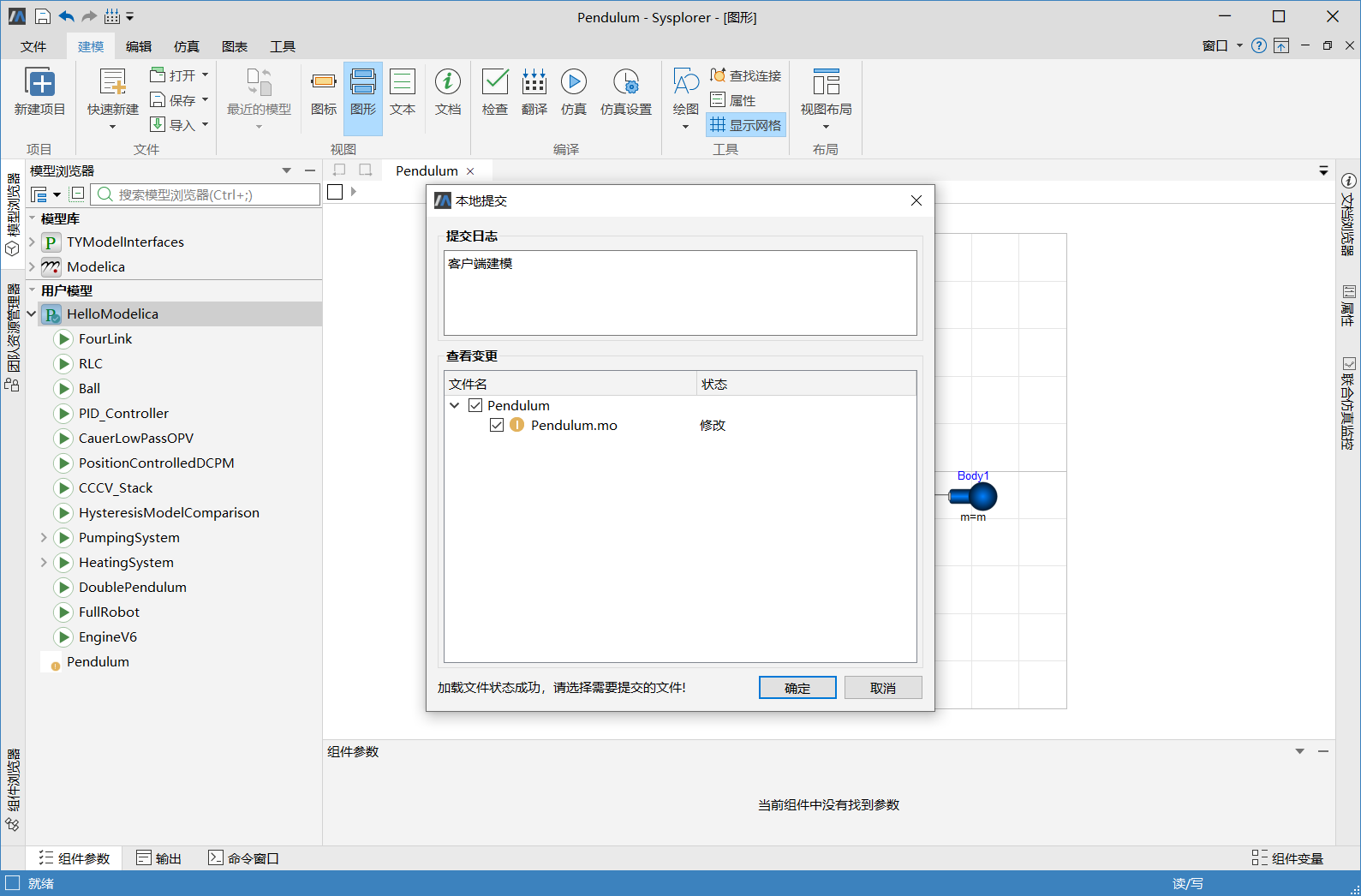This screenshot has height=896, width=1361.
Task: Open the 工具 ribbon tab
Action: pos(283,46)
